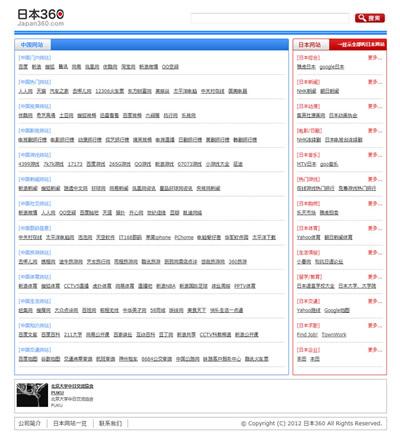400x442 pixels.
Task: Open the CCTV5直播 link
Action: (76, 286)
